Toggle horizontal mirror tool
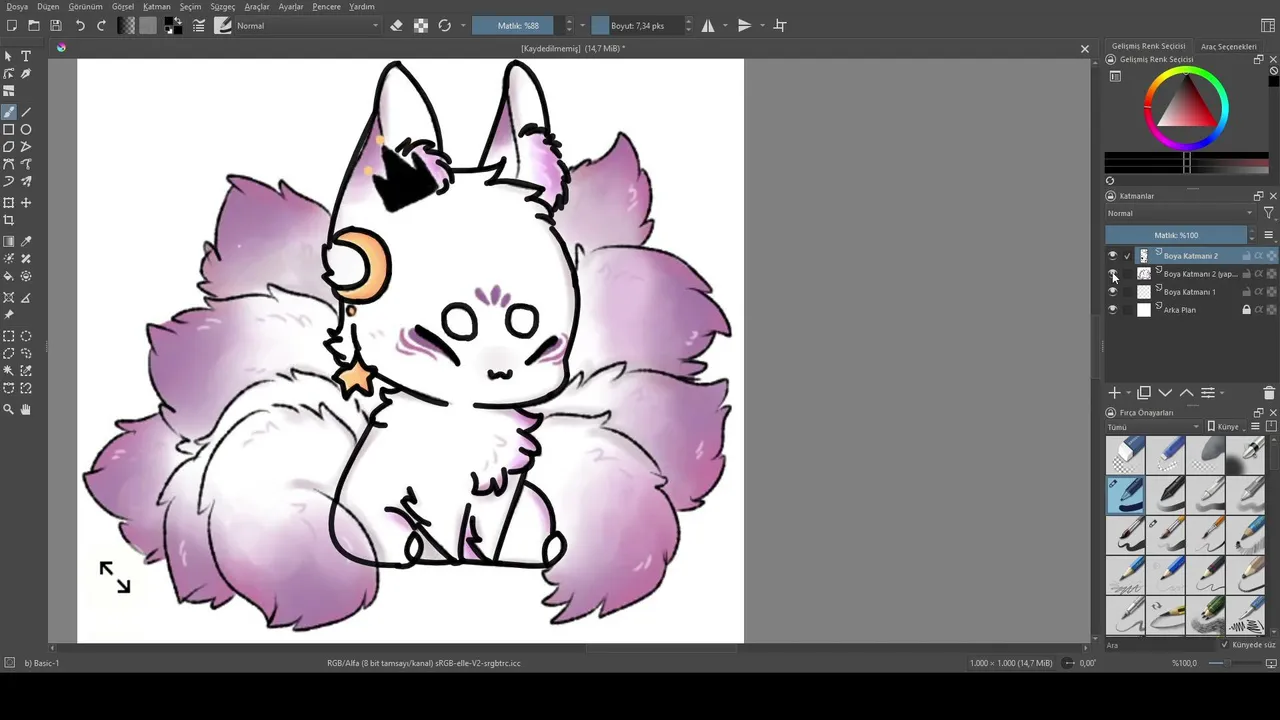Viewport: 1280px width, 720px height. pyautogui.click(x=708, y=25)
